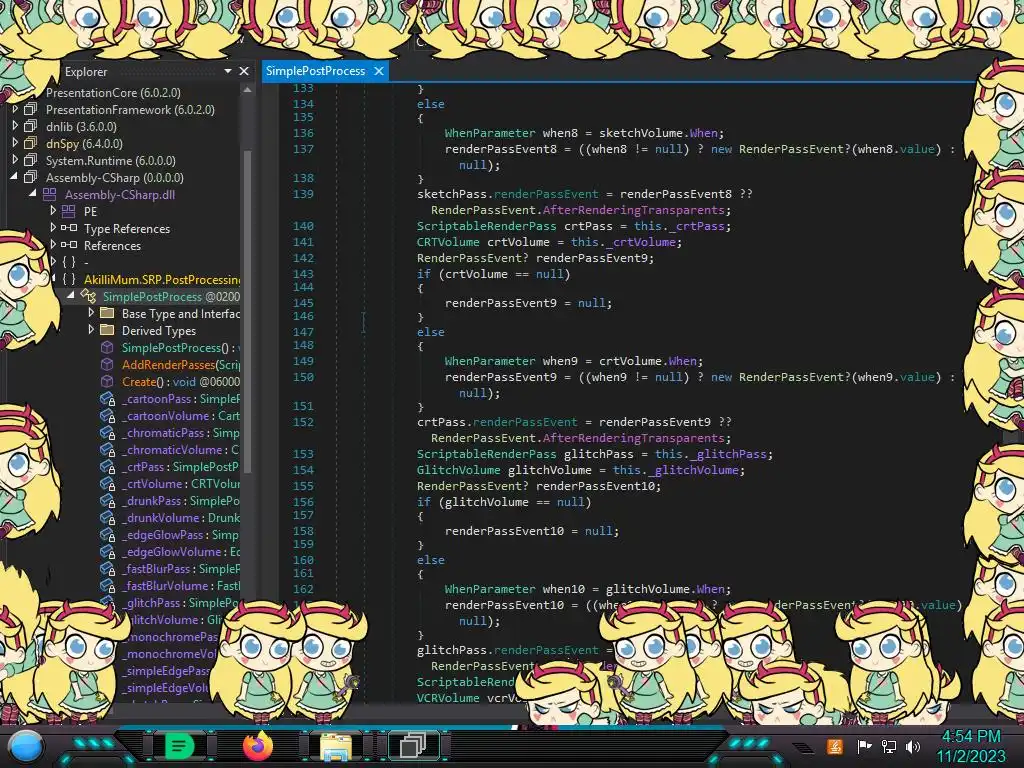Click the Create() method icon
1024x768 pixels.
point(107,381)
